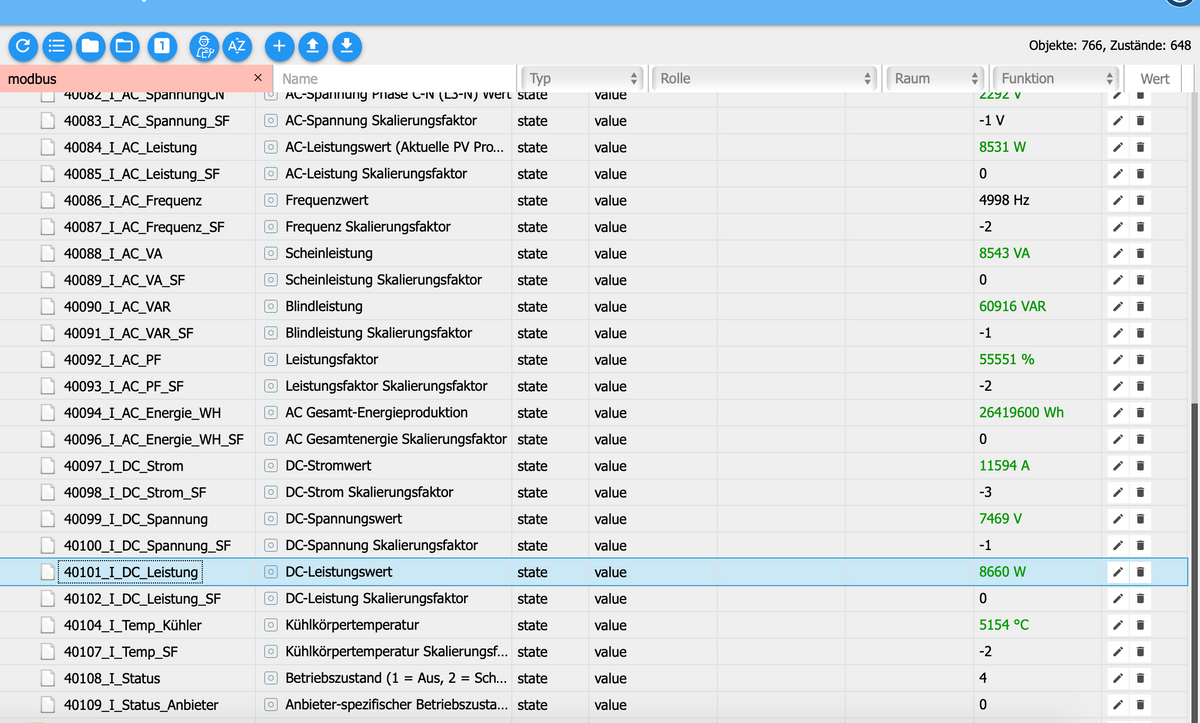Open the Typ filter dropdown

581,78
